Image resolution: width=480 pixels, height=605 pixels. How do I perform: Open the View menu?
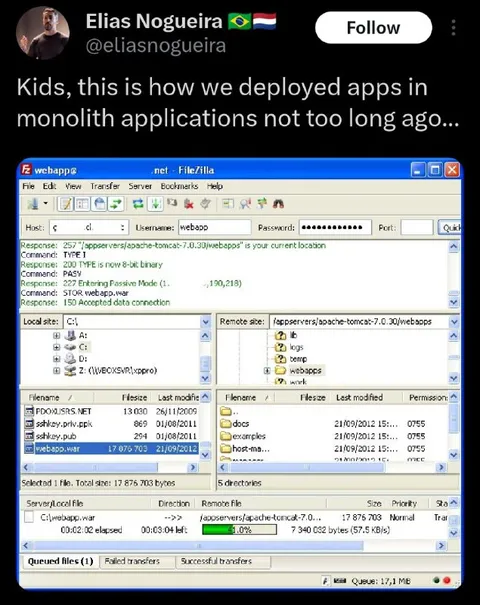(73, 186)
